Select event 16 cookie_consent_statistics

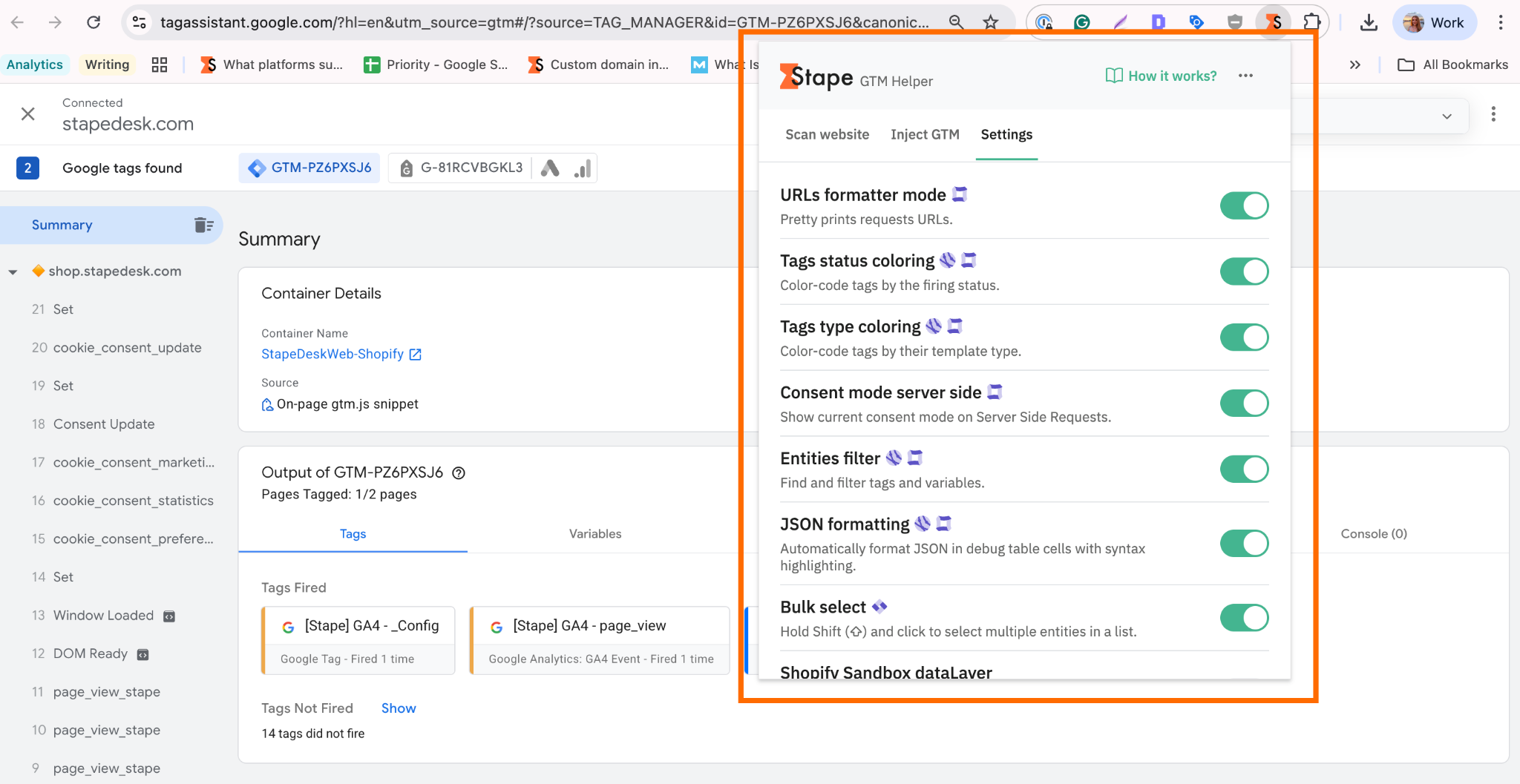(122, 501)
